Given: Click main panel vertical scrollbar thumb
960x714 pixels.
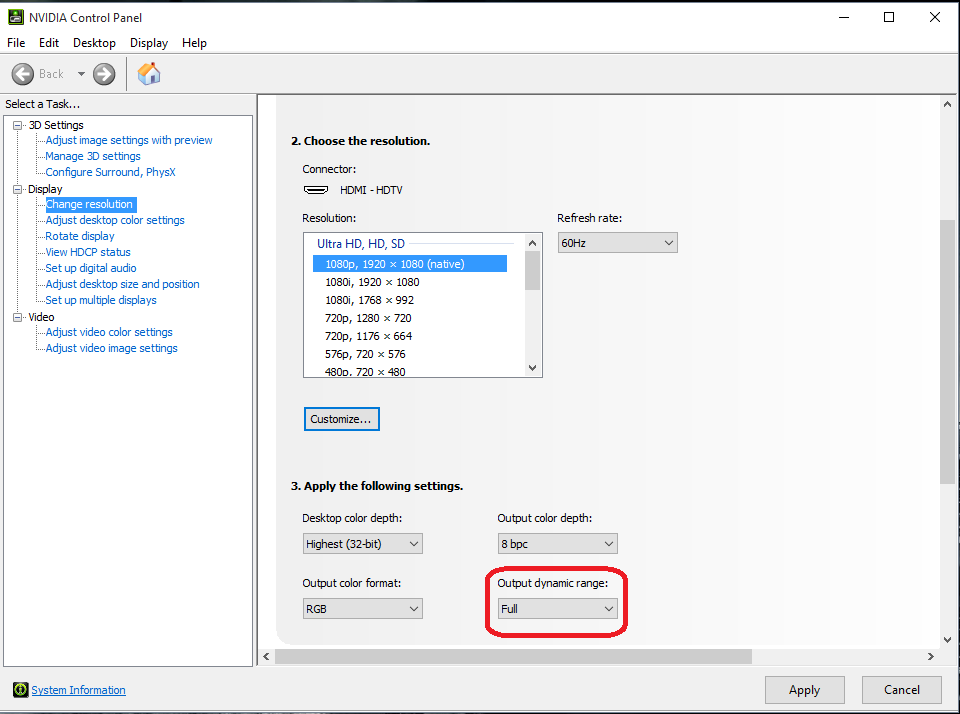Looking at the screenshot, I should (x=947, y=352).
